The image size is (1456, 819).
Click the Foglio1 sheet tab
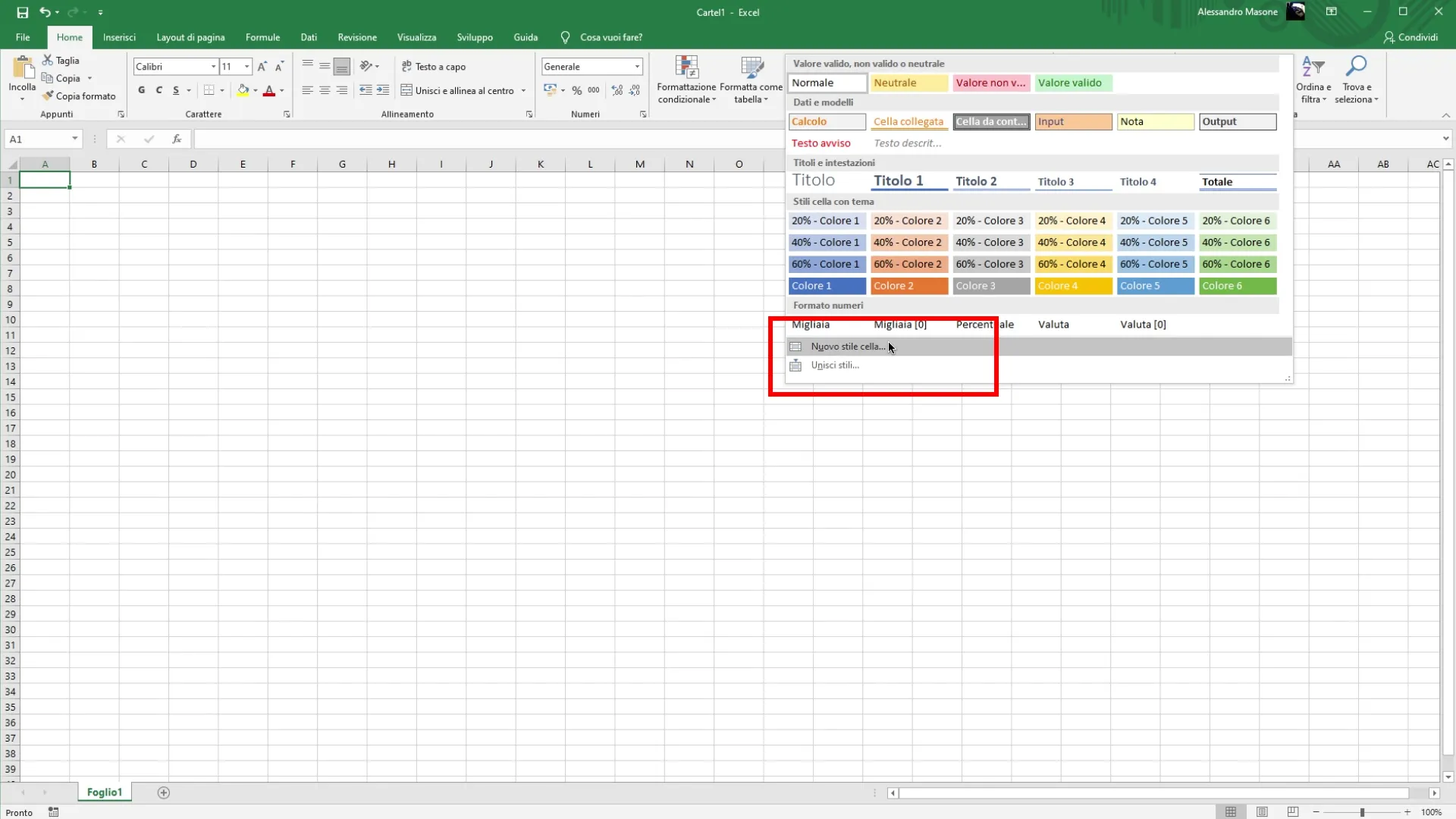coord(104,792)
